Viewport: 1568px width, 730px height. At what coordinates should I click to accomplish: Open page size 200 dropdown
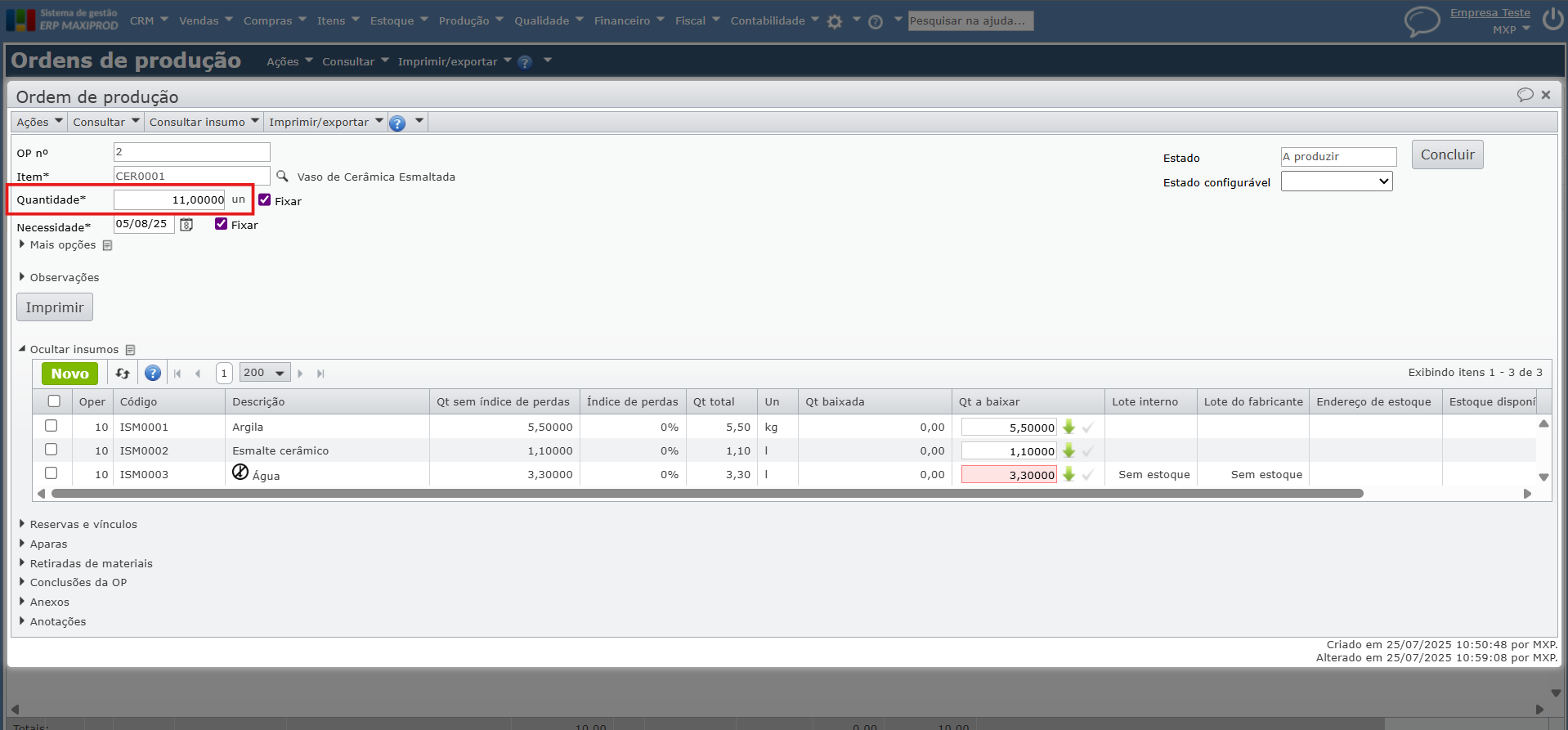[x=266, y=374]
